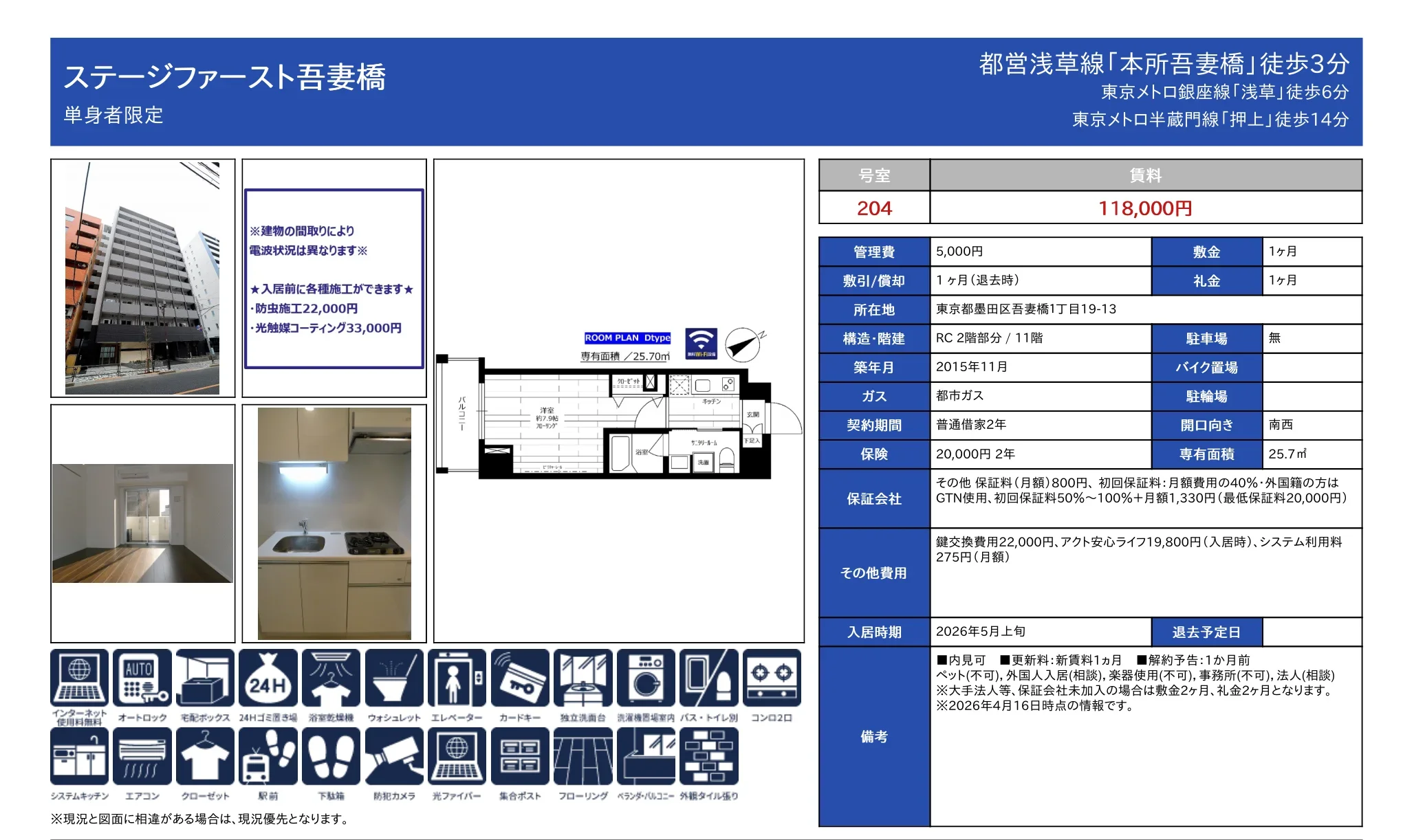Click the card key (カードキー) icon
Screen dimensions: 1414x840
click(x=520, y=678)
